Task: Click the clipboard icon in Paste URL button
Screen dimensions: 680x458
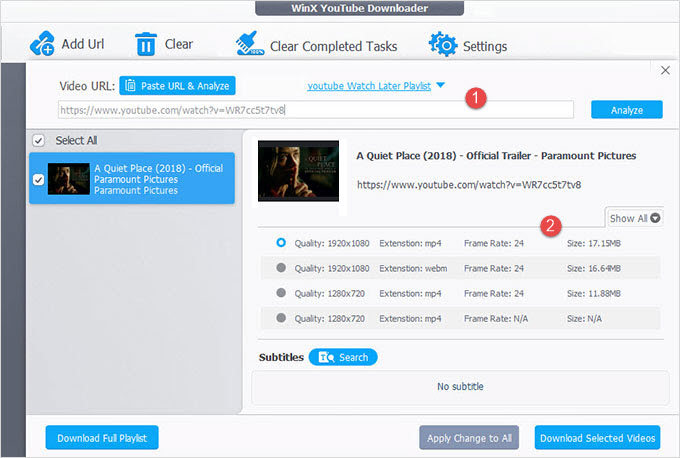Action: tap(130, 85)
